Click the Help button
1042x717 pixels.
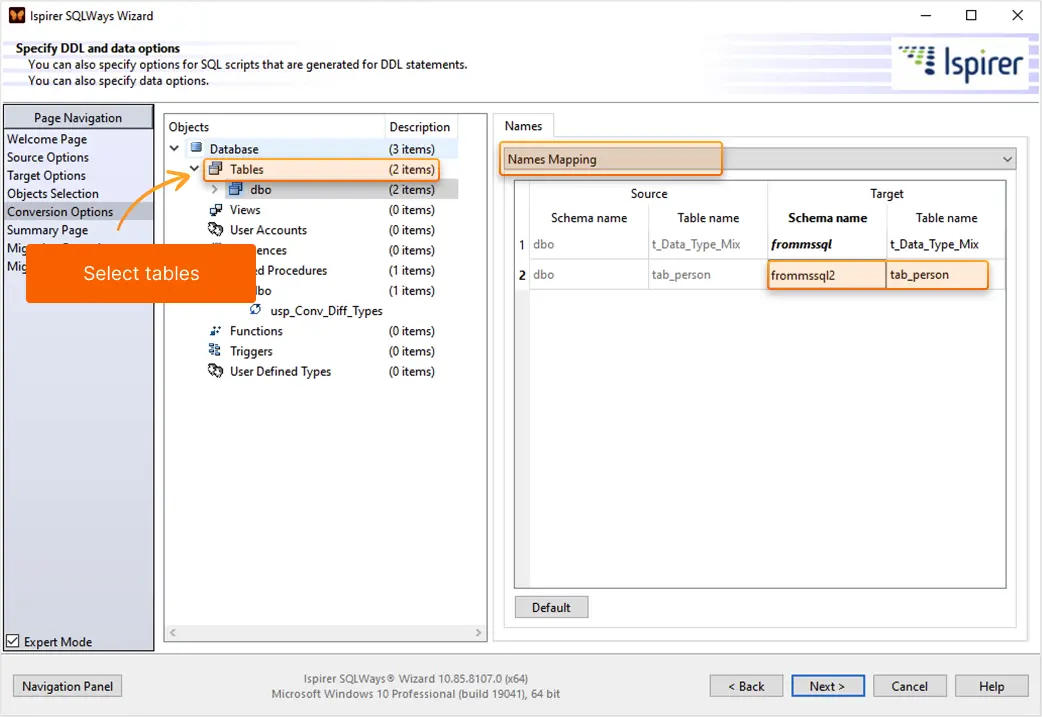(991, 686)
